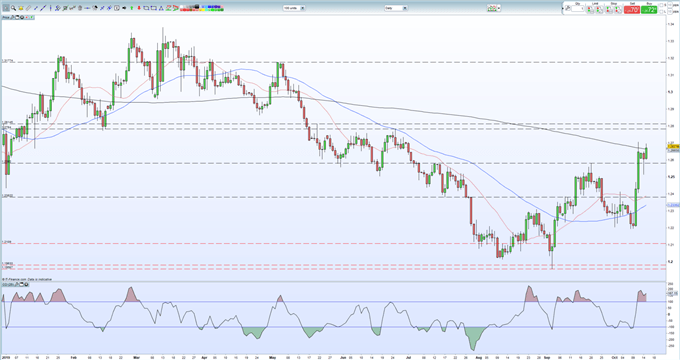Select the diagonal trendline drawing tool
This screenshot has height=360, width=680.
[x=43, y=8]
